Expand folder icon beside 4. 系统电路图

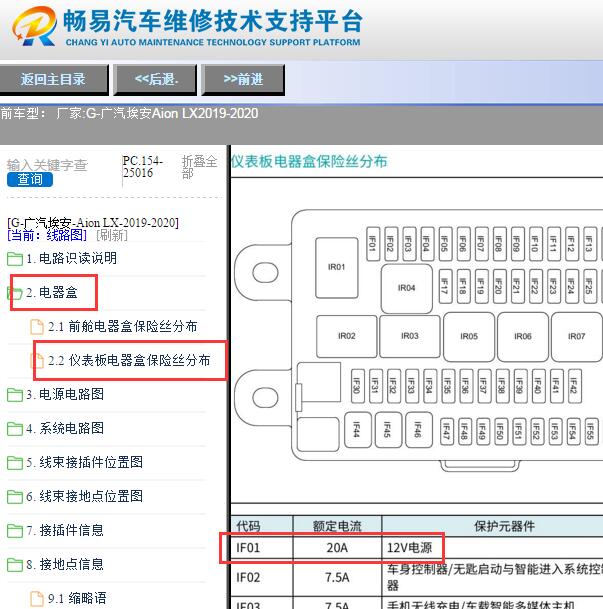click(x=15, y=429)
